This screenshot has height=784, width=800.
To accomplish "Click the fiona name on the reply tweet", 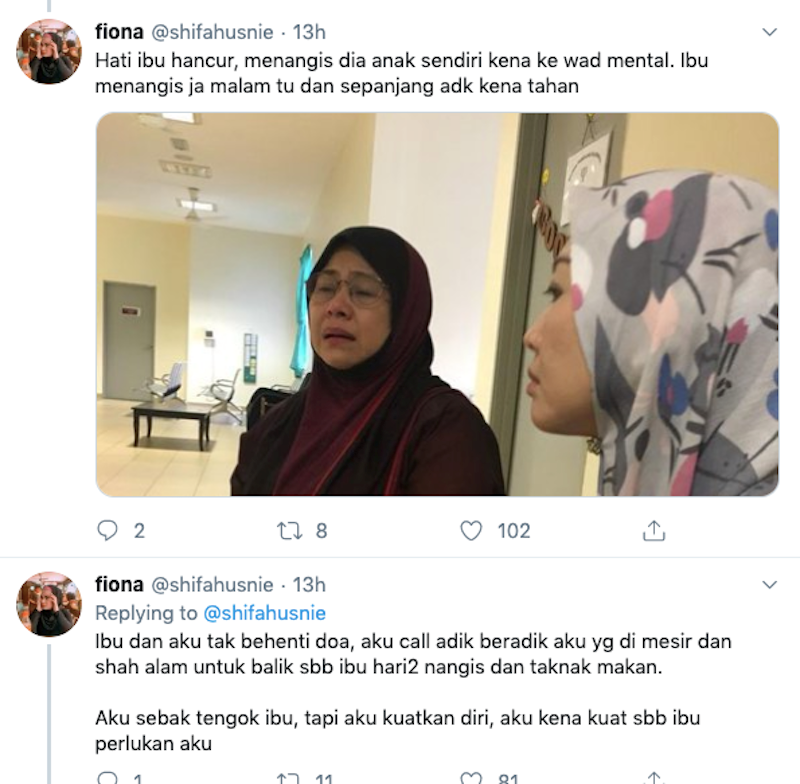I will [x=119, y=585].
